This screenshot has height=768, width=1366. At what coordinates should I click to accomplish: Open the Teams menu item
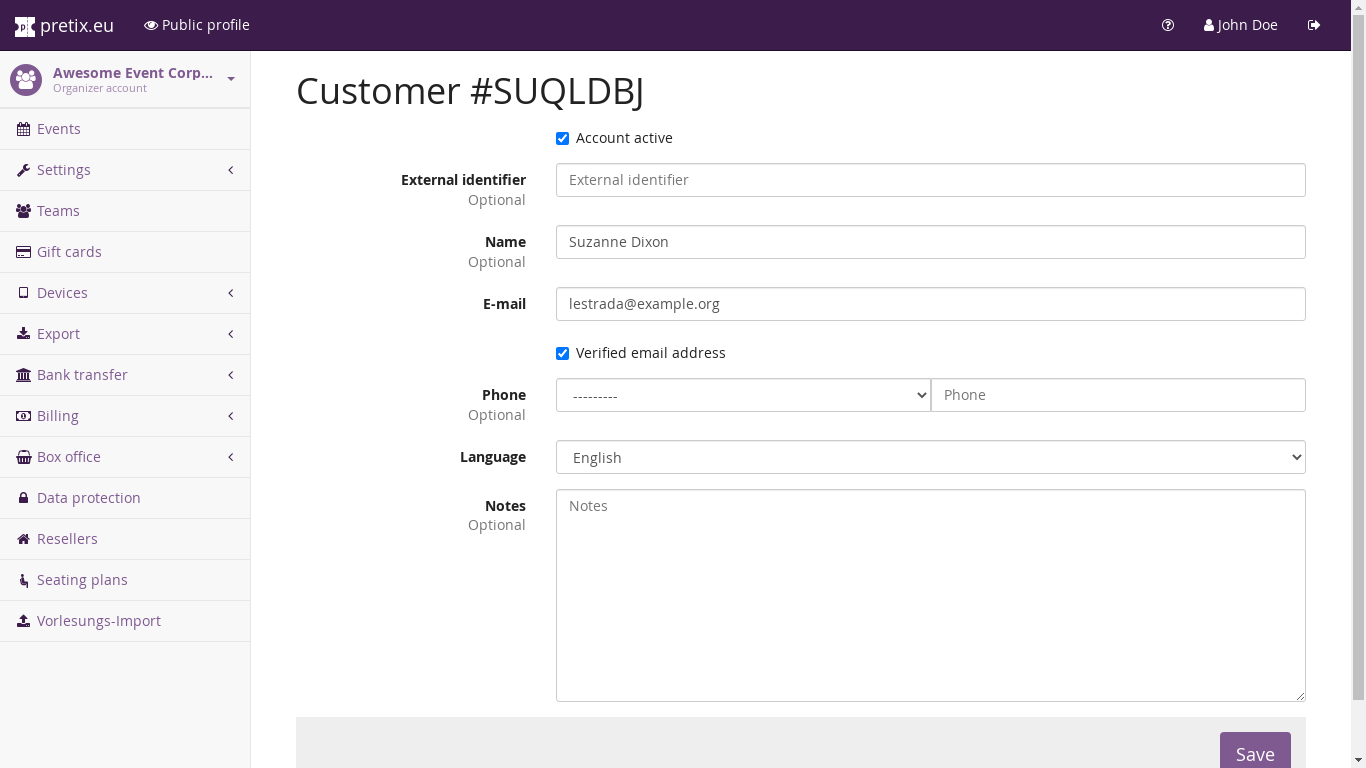click(x=58, y=211)
